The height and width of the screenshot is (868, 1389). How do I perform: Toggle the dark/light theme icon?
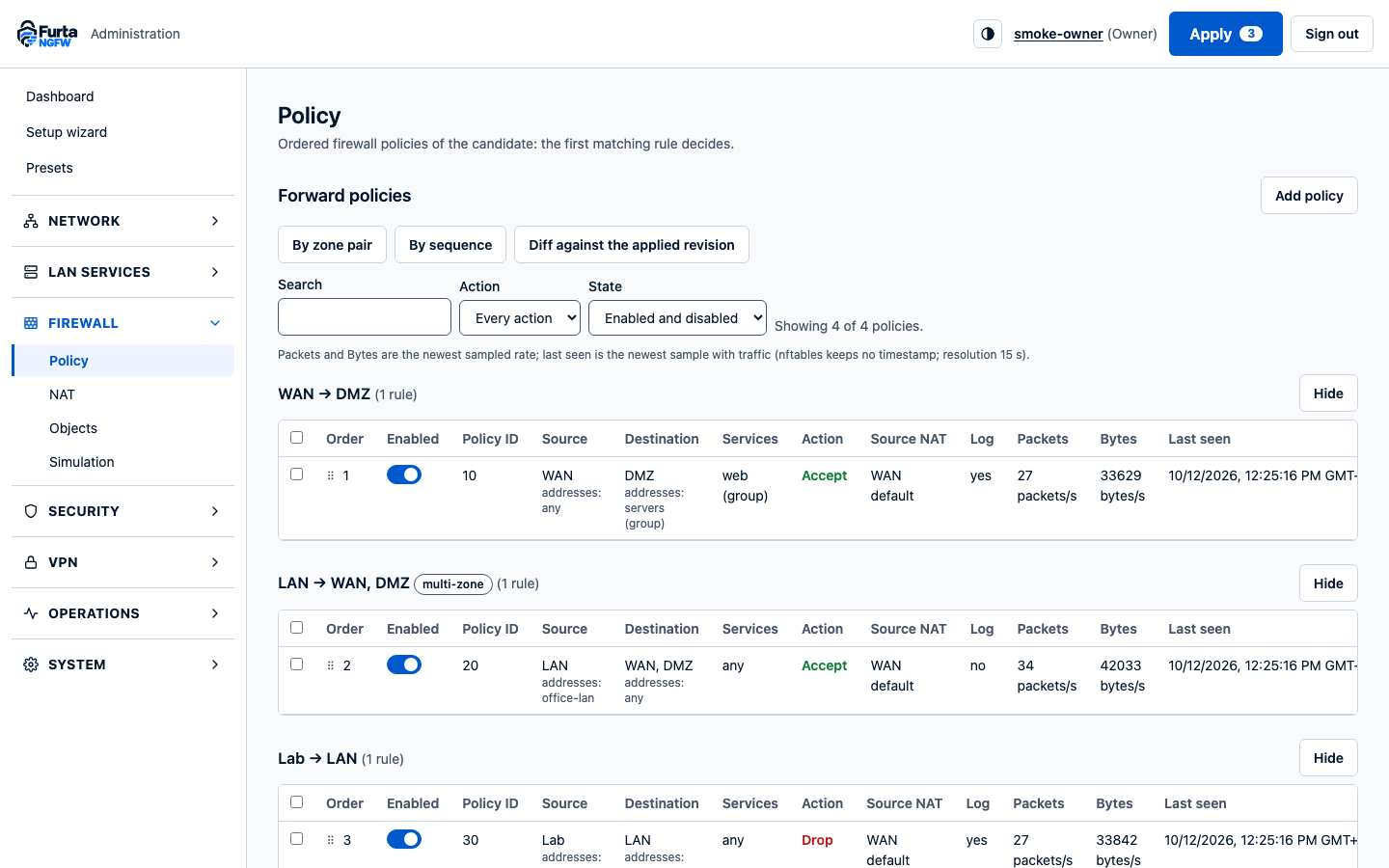pos(988,34)
